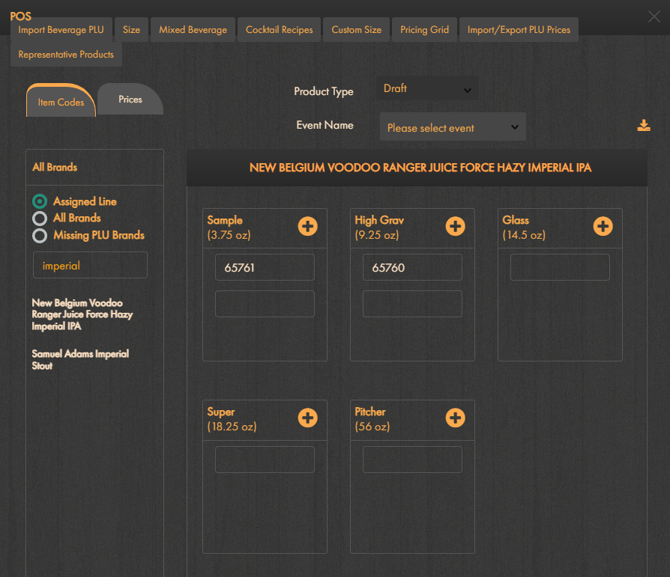Viewport: 670px width, 577px height.
Task: Select New Belgium Voodoo Ranger brand
Action: pos(82,314)
